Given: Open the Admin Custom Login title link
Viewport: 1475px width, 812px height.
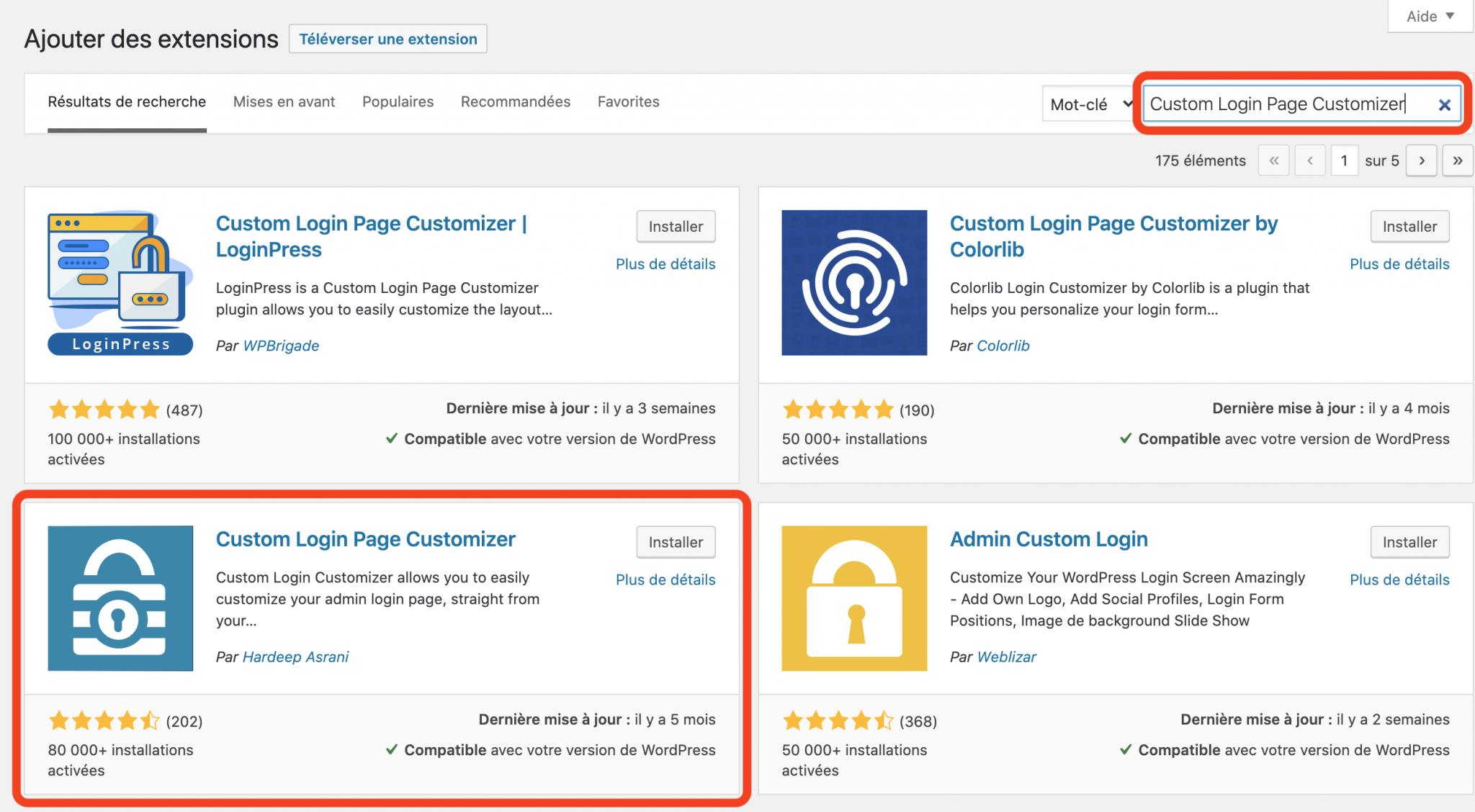Looking at the screenshot, I should pyautogui.click(x=1049, y=539).
